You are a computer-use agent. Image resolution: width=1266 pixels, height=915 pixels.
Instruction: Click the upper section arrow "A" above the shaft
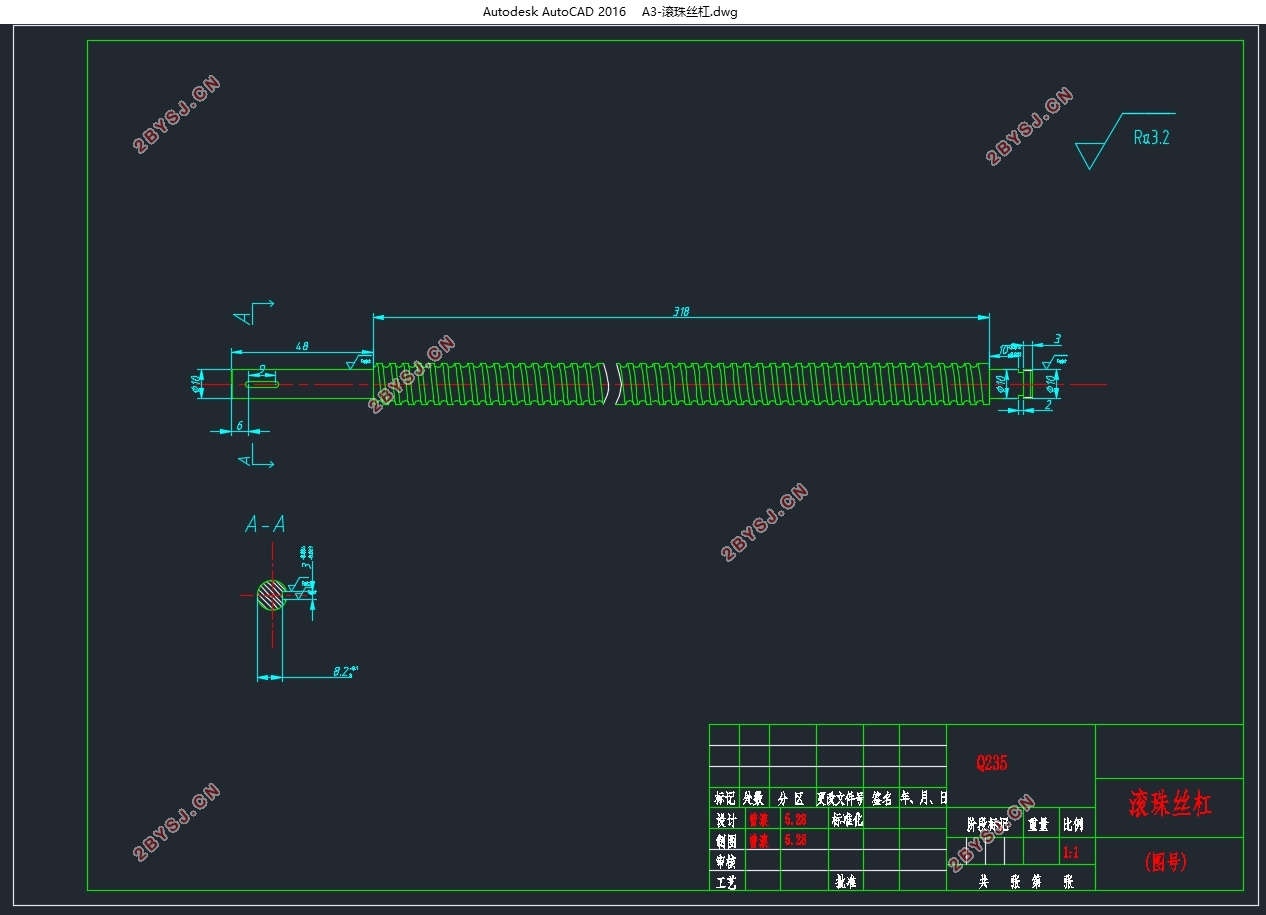[252, 312]
